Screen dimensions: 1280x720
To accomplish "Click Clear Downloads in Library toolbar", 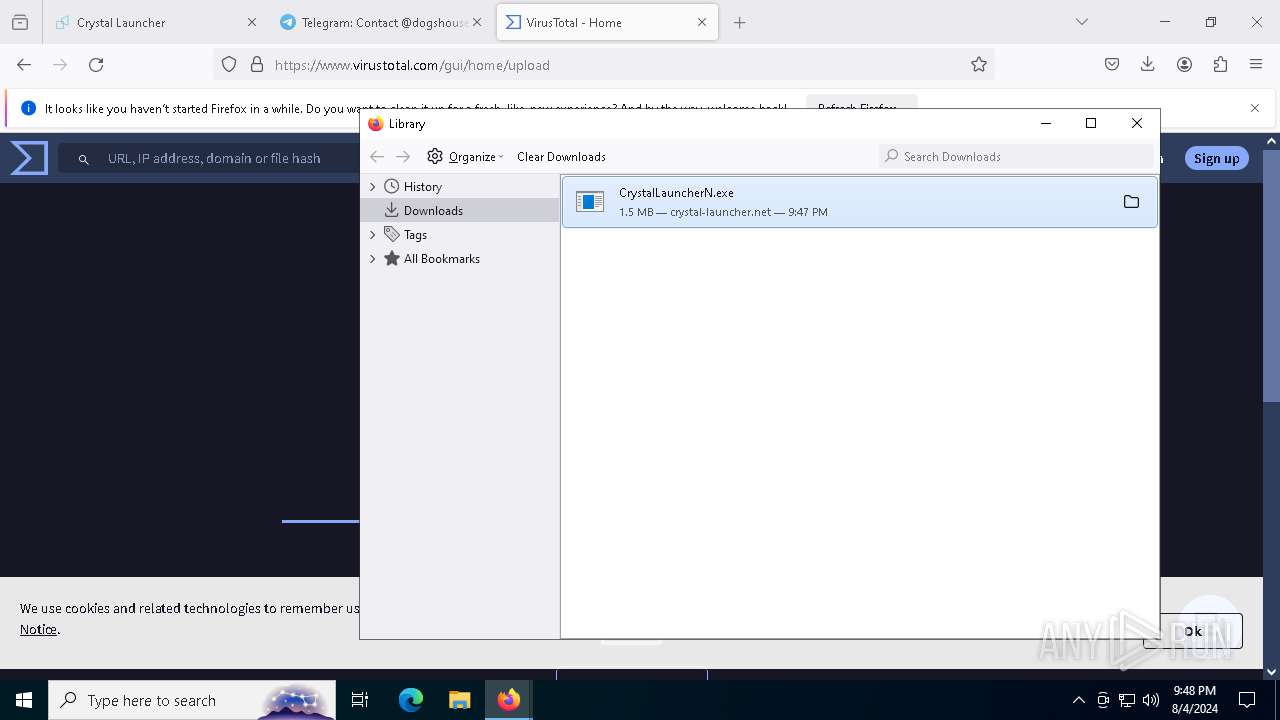I will pyautogui.click(x=561, y=156).
